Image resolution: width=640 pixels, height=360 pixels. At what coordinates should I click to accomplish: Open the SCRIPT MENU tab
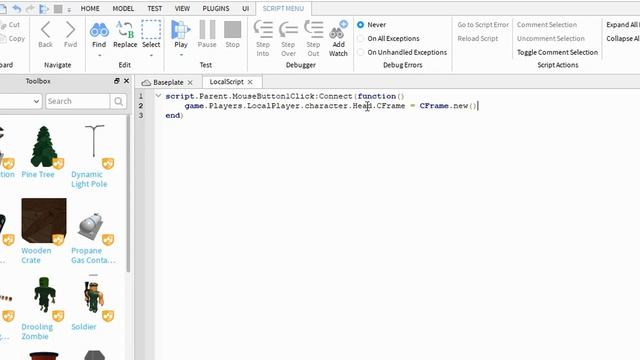283,8
